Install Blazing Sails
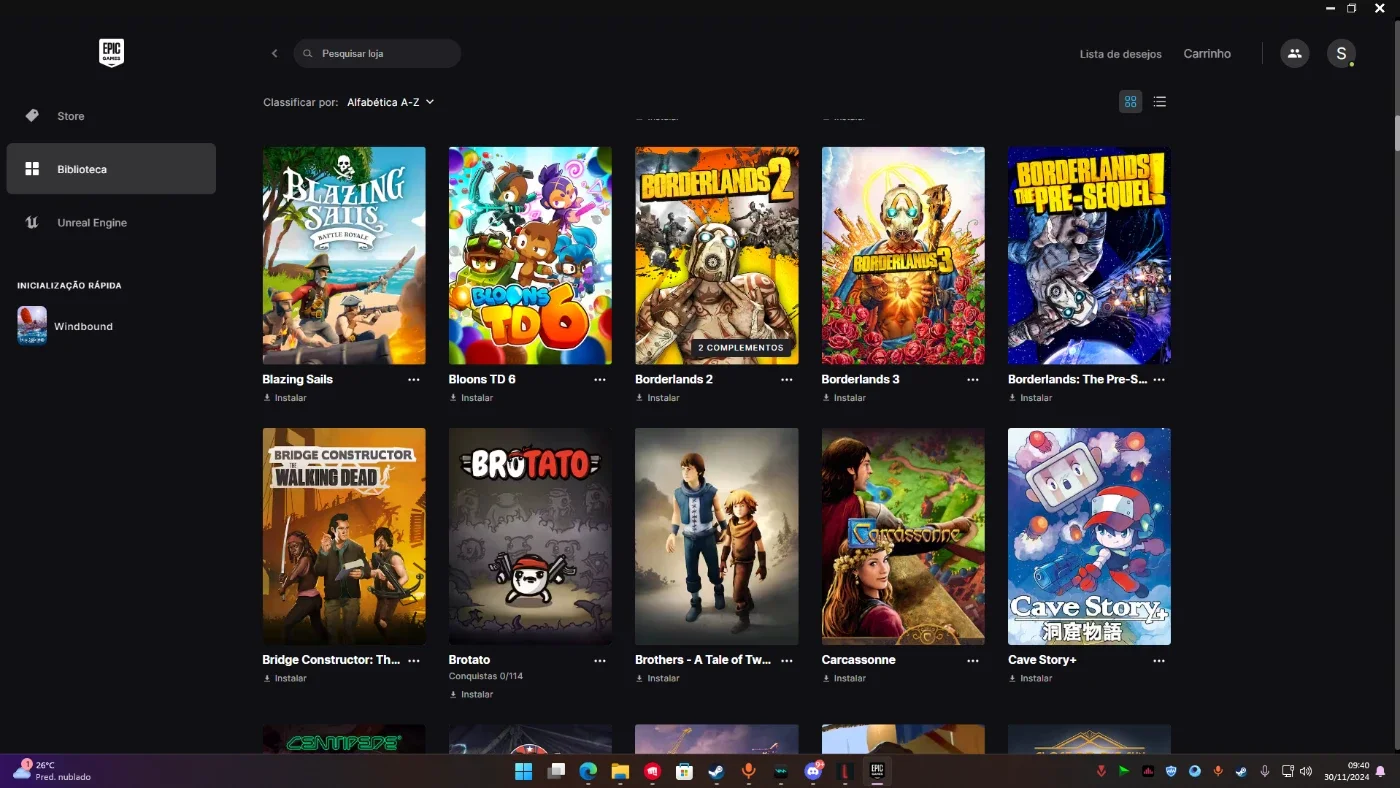 (285, 398)
